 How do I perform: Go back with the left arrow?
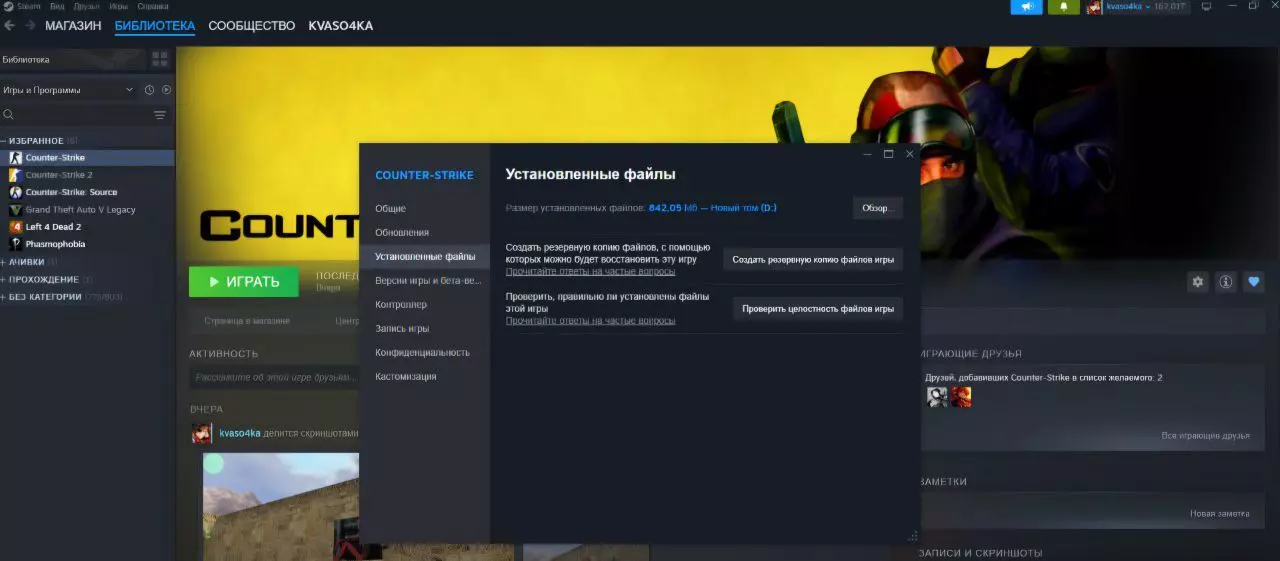pos(10,26)
